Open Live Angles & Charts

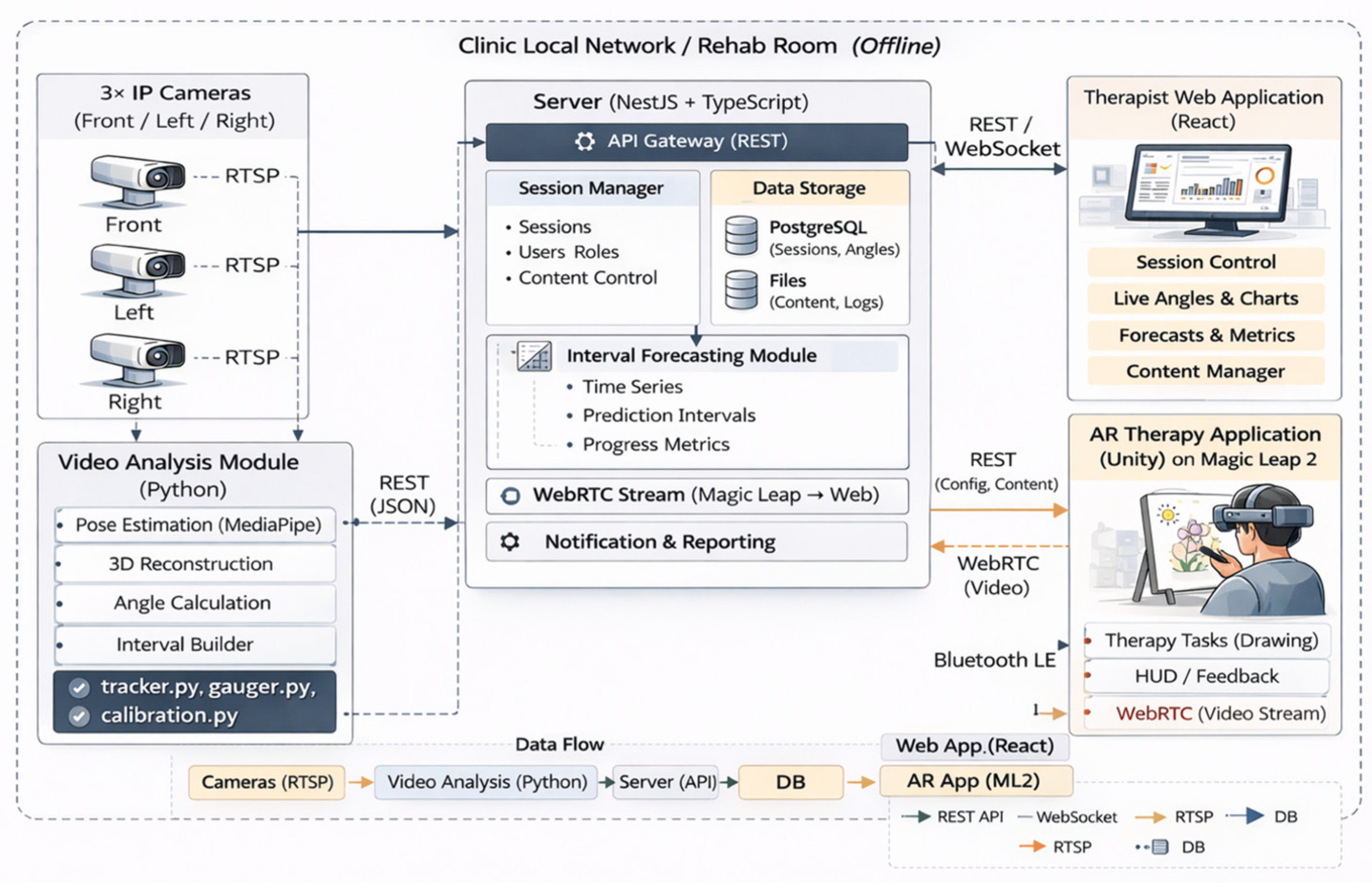tap(1205, 298)
